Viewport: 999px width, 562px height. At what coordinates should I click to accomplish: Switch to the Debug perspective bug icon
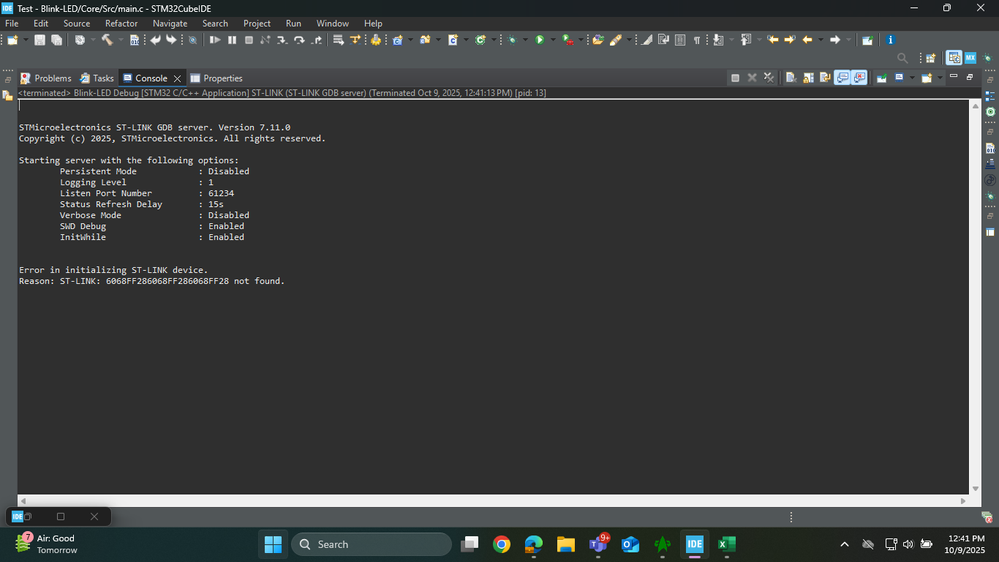(x=988, y=58)
